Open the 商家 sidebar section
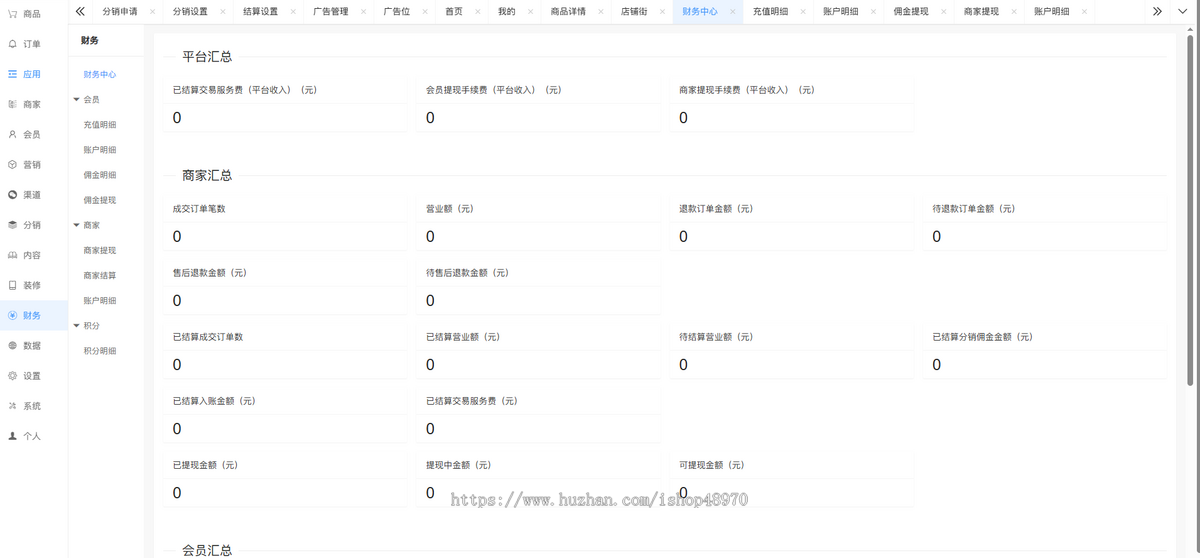This screenshot has width=1200, height=558. click(32, 104)
